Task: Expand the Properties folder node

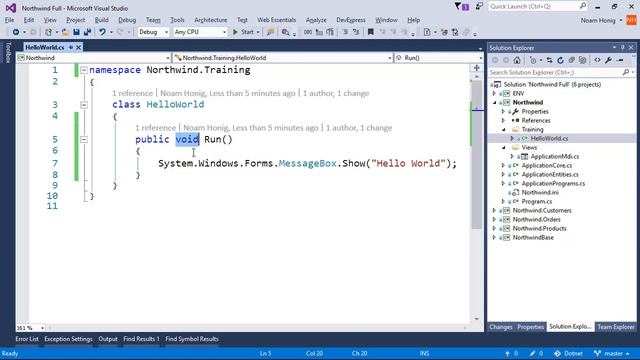Action: coord(503,111)
